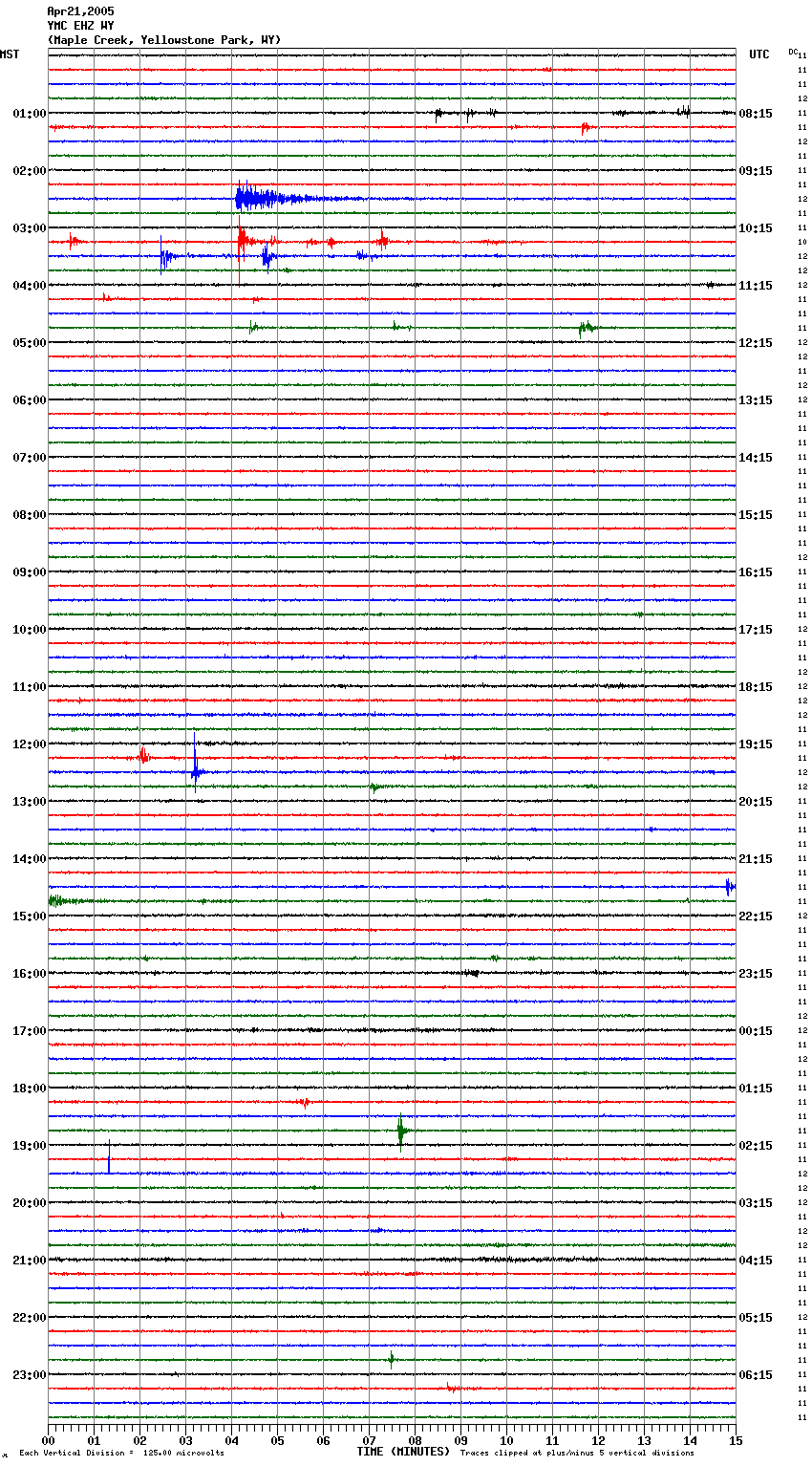Select the 16:15 UTC time label

tap(756, 572)
